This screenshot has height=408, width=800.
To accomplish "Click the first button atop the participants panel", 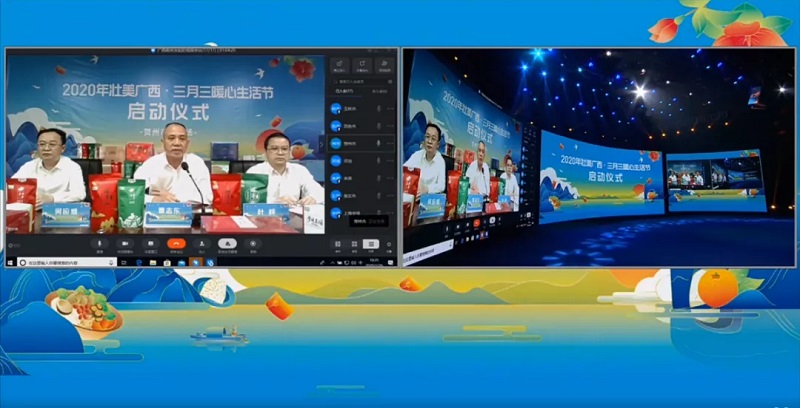I will pos(339,66).
